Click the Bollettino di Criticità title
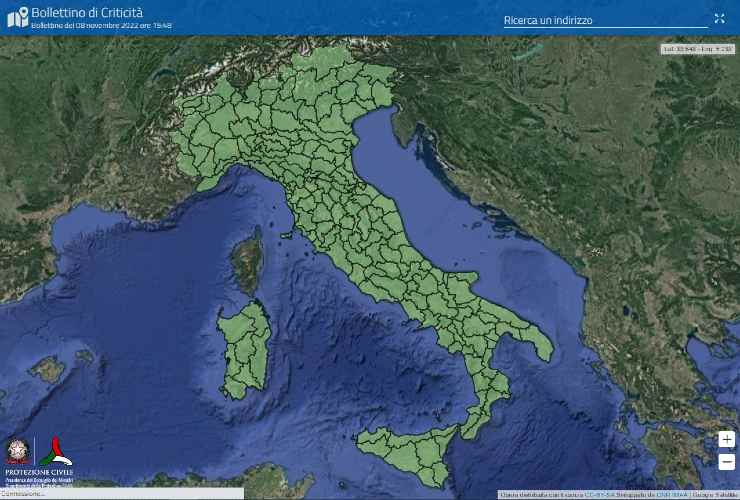This screenshot has height=500, width=740. click(x=87, y=12)
